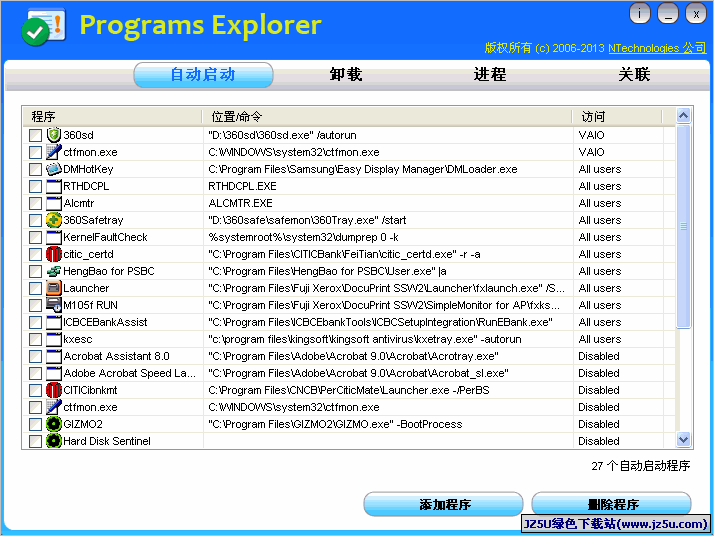Click the GIZMO2 green disc icon
The width and height of the screenshot is (714, 536).
click(54, 424)
